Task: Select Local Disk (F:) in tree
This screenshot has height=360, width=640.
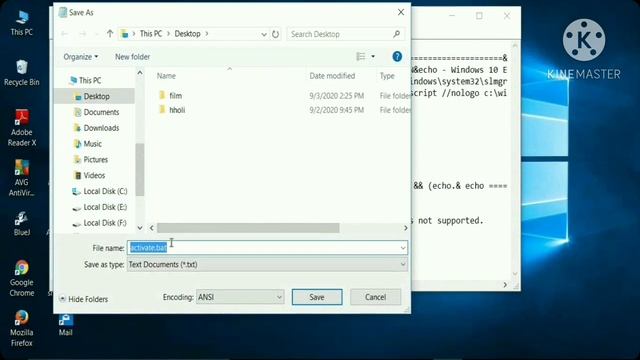Action: click(x=105, y=223)
